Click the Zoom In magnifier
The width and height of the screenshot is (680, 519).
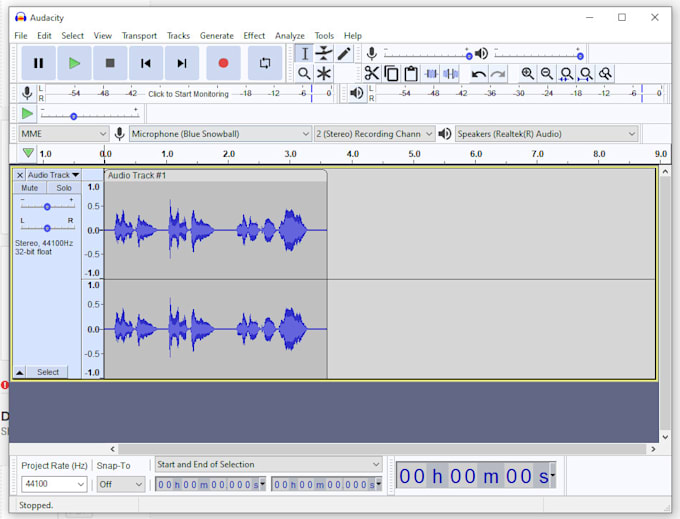click(x=527, y=73)
